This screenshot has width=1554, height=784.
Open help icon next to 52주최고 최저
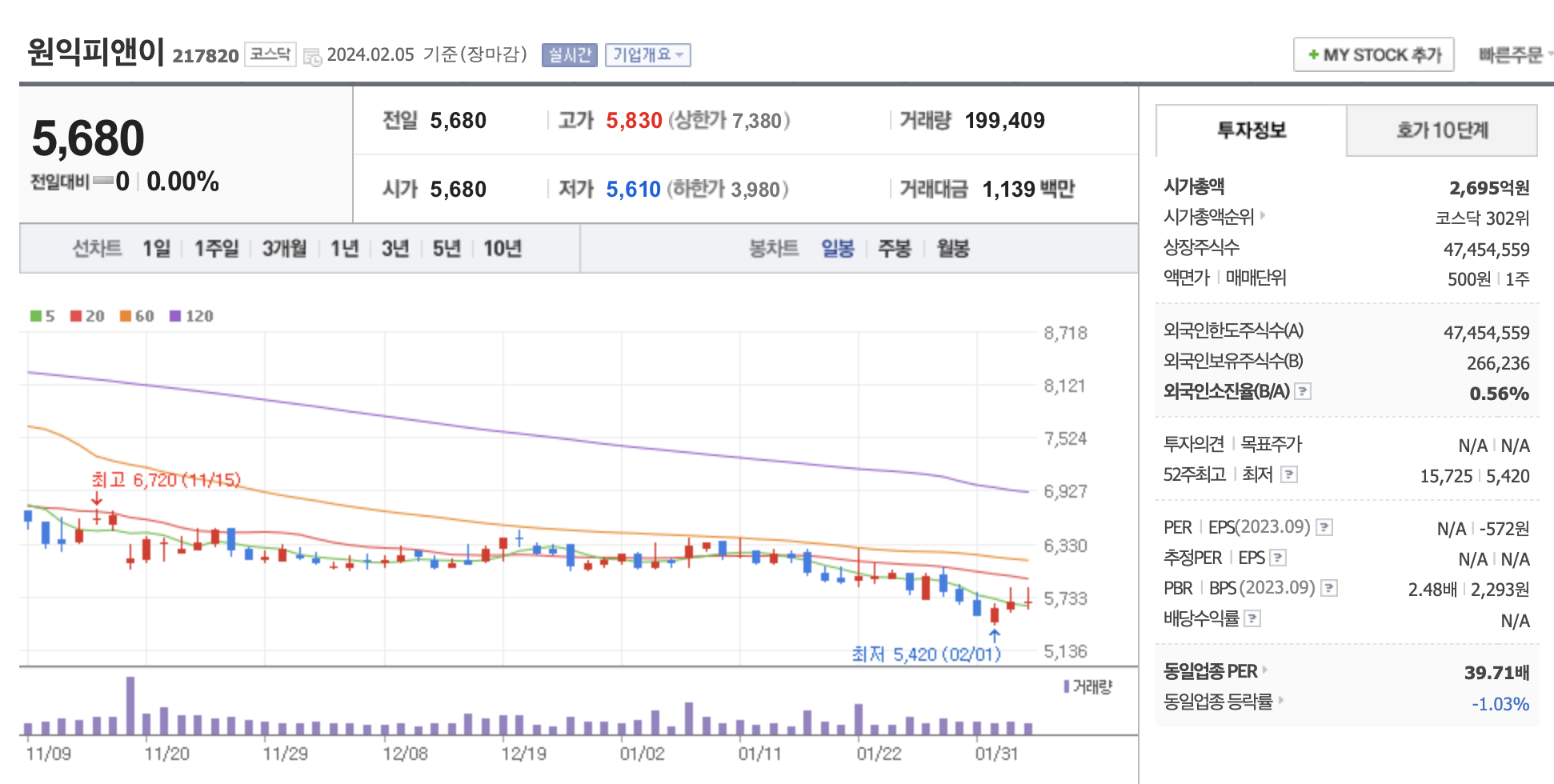[1288, 474]
